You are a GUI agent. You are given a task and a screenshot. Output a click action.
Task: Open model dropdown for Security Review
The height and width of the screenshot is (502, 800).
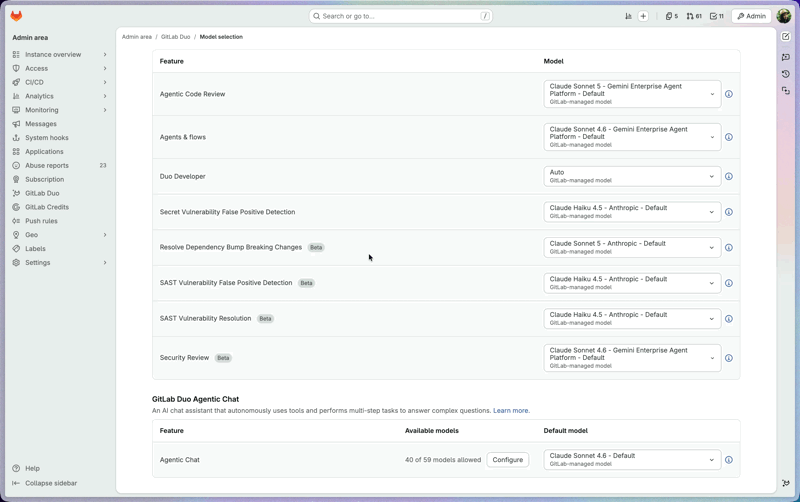tap(632, 358)
